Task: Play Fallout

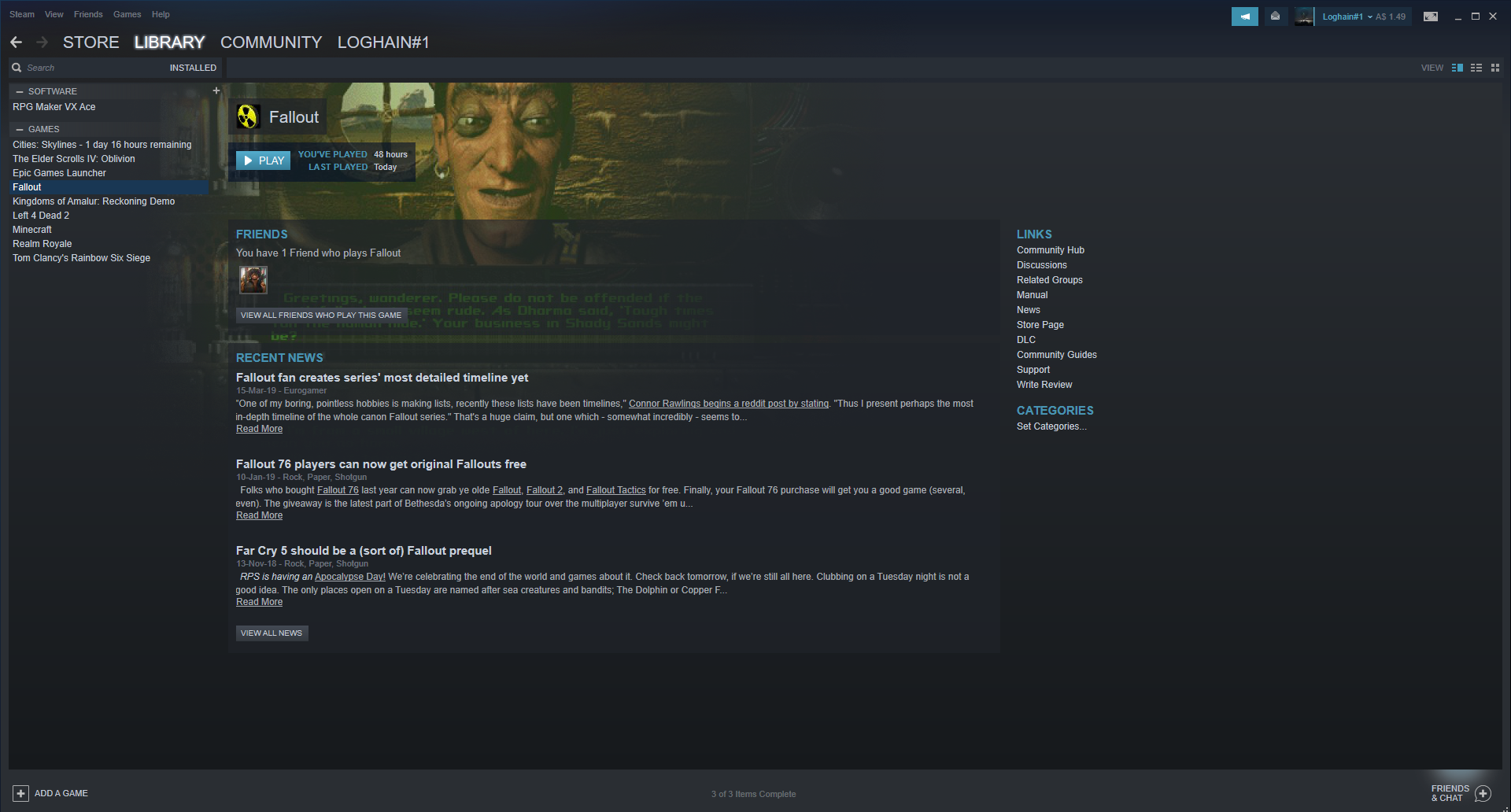Action: pyautogui.click(x=263, y=161)
